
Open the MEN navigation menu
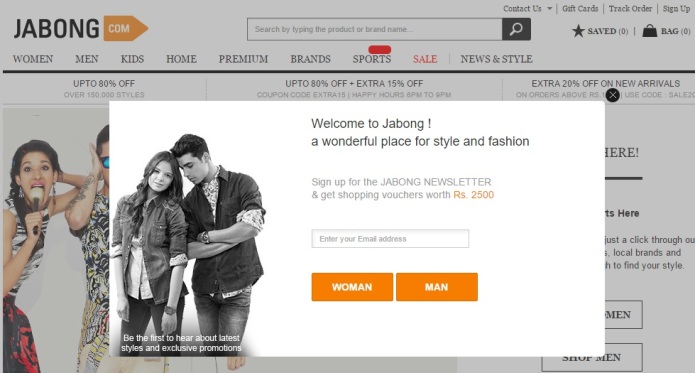[87, 59]
